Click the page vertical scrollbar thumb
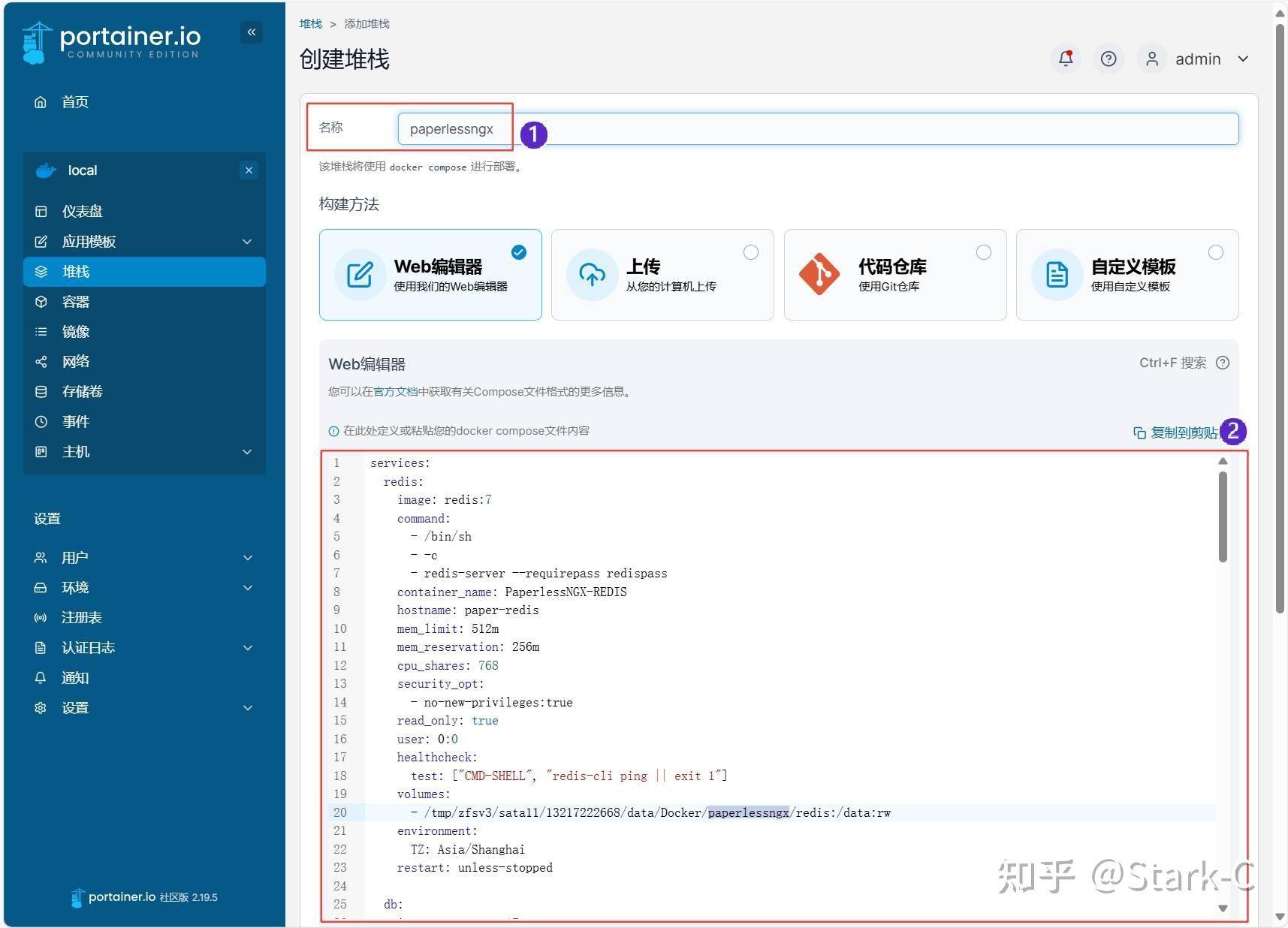1288x928 pixels. pos(1280,318)
